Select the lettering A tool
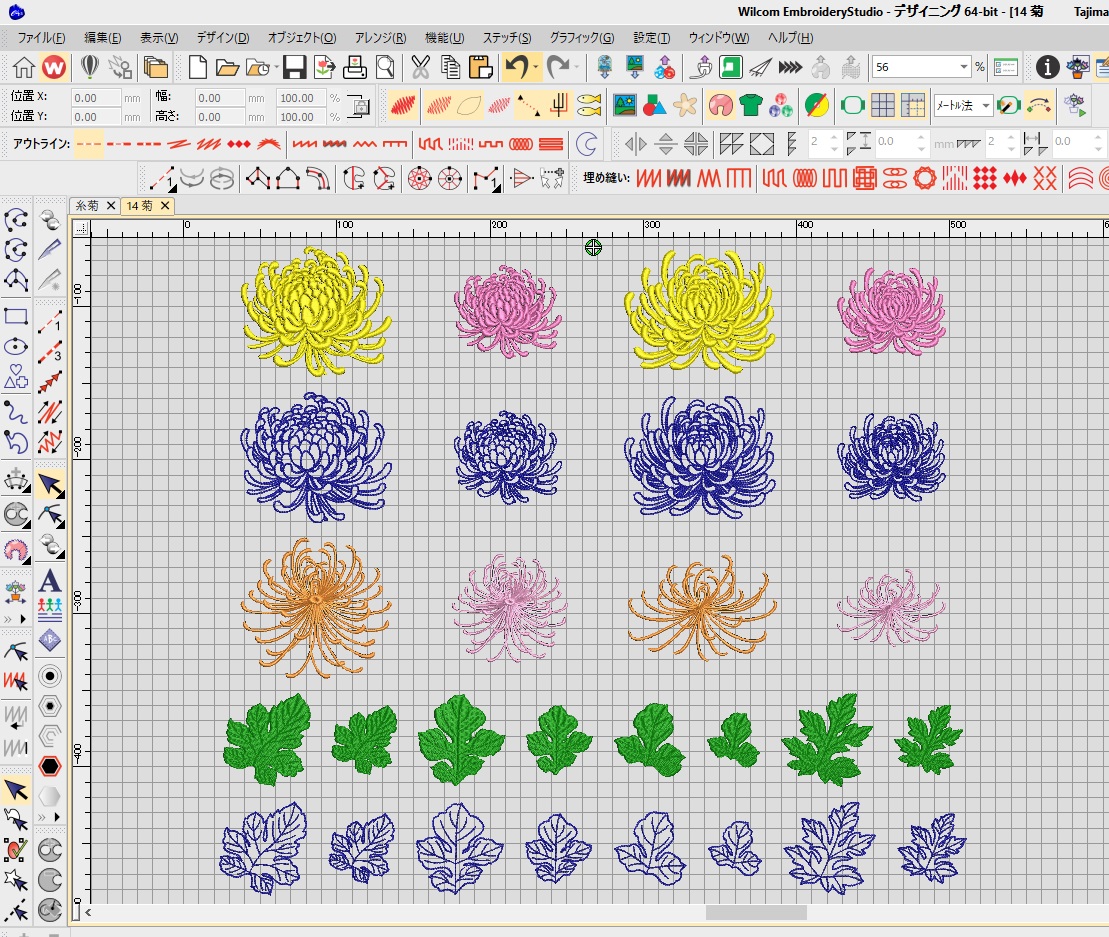Screen dimensions: 1109x937 (50, 581)
